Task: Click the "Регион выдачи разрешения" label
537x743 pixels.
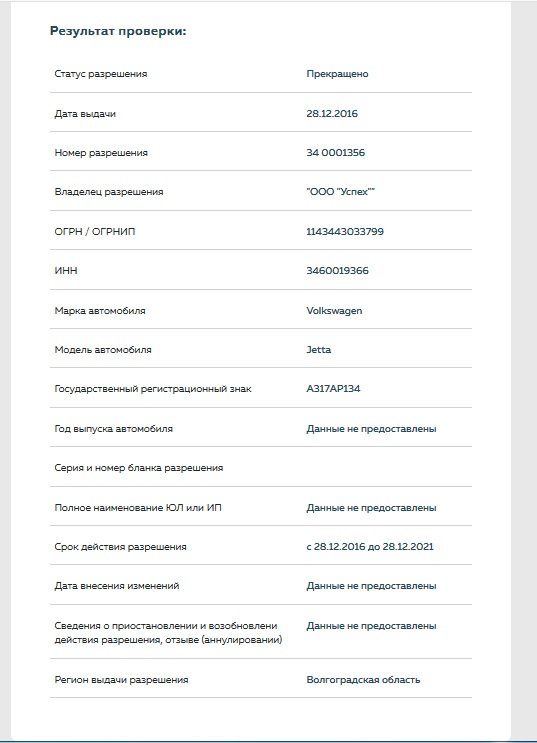Action: (121, 680)
